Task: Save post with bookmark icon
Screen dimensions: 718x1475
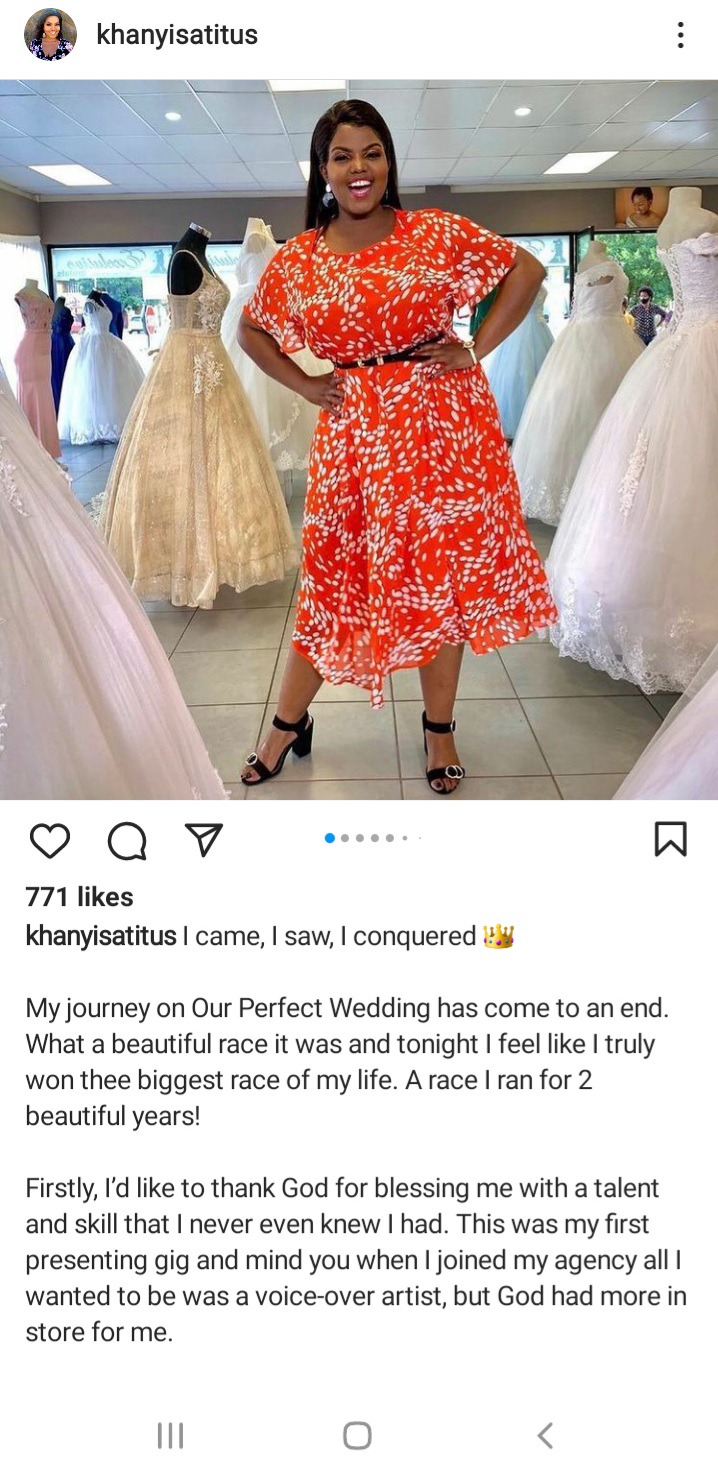Action: tap(670, 839)
